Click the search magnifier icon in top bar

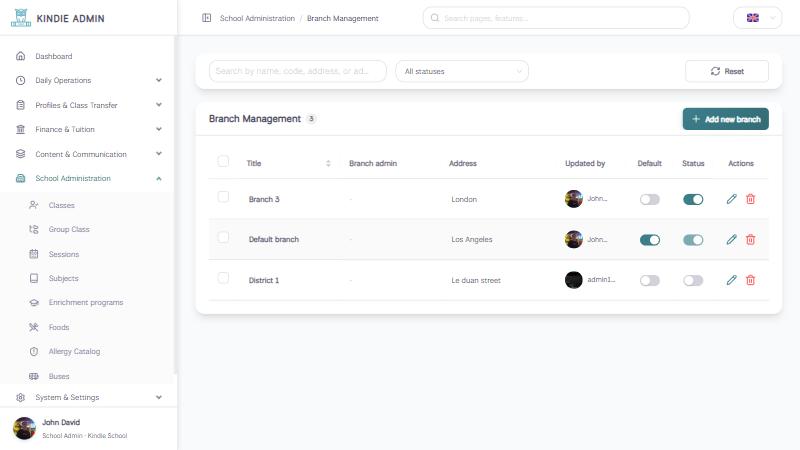coord(435,18)
